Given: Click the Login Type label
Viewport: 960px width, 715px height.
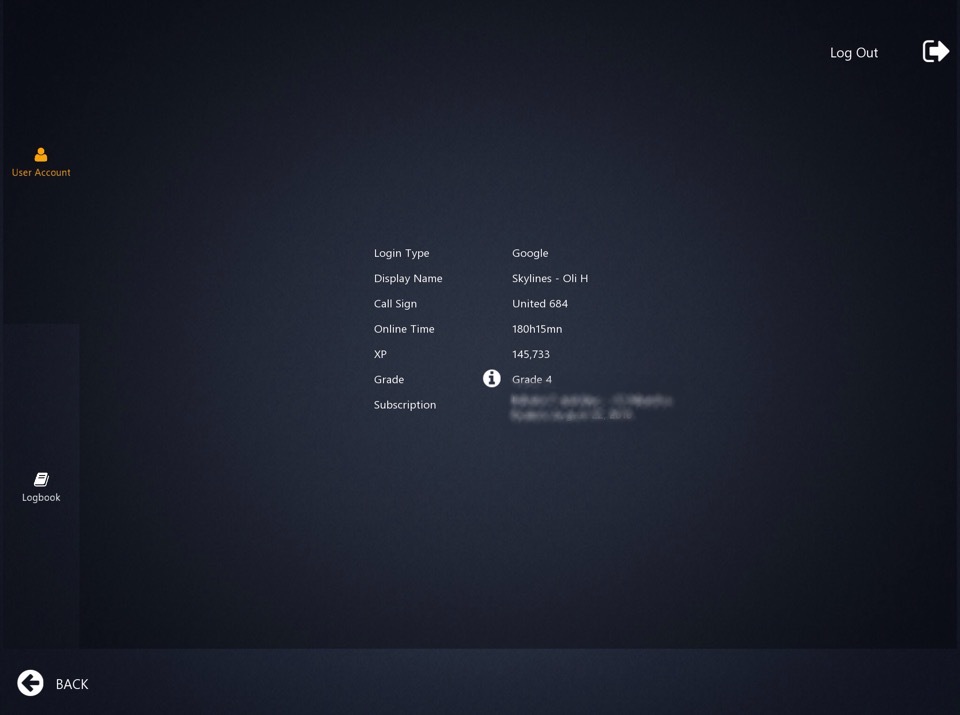Looking at the screenshot, I should 402,253.
